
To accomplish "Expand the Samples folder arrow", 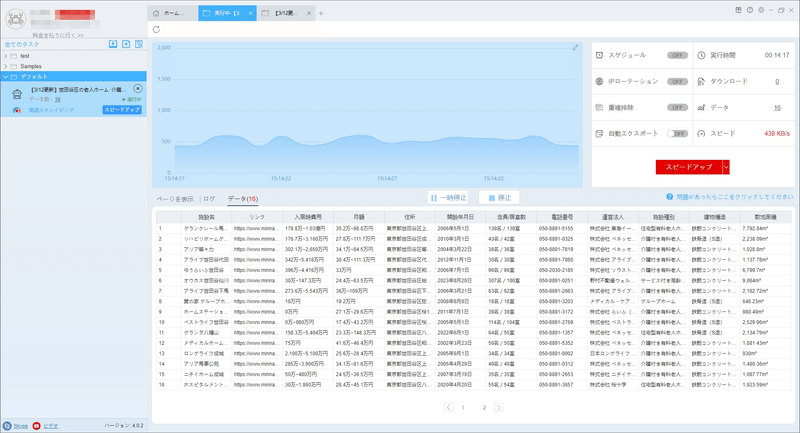I will click(6, 66).
